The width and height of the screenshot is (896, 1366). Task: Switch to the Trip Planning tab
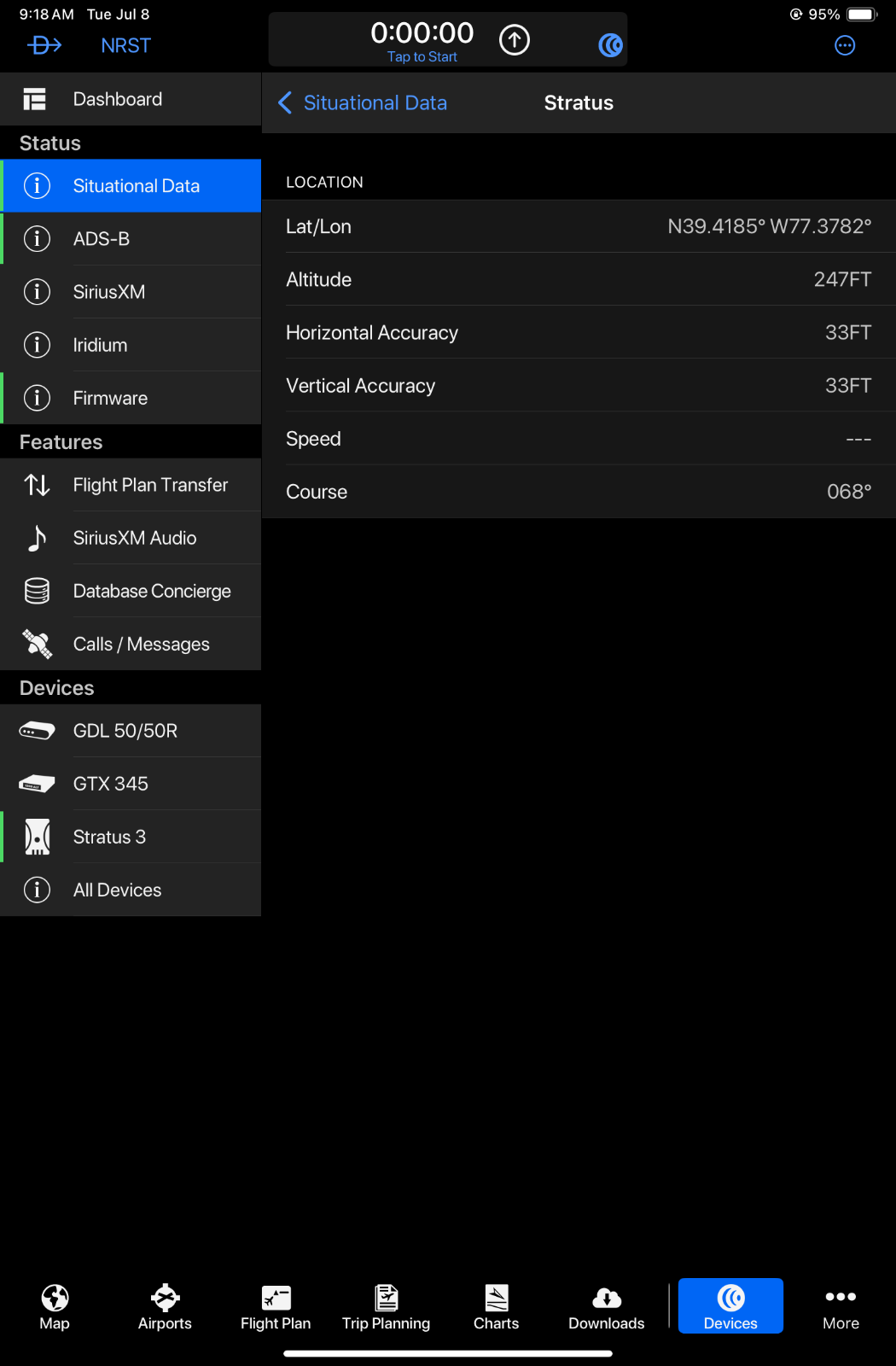pos(386,1306)
